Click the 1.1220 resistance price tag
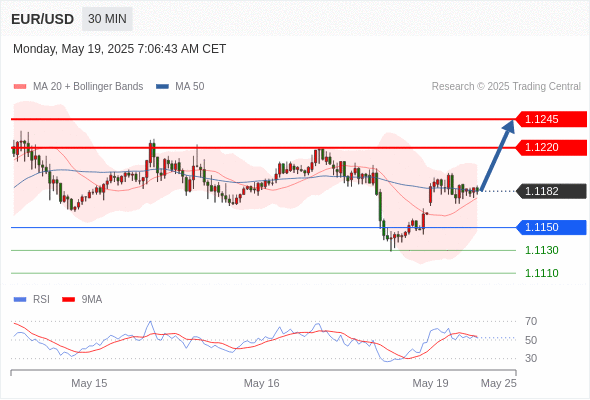590x400 pixels. (x=551, y=147)
